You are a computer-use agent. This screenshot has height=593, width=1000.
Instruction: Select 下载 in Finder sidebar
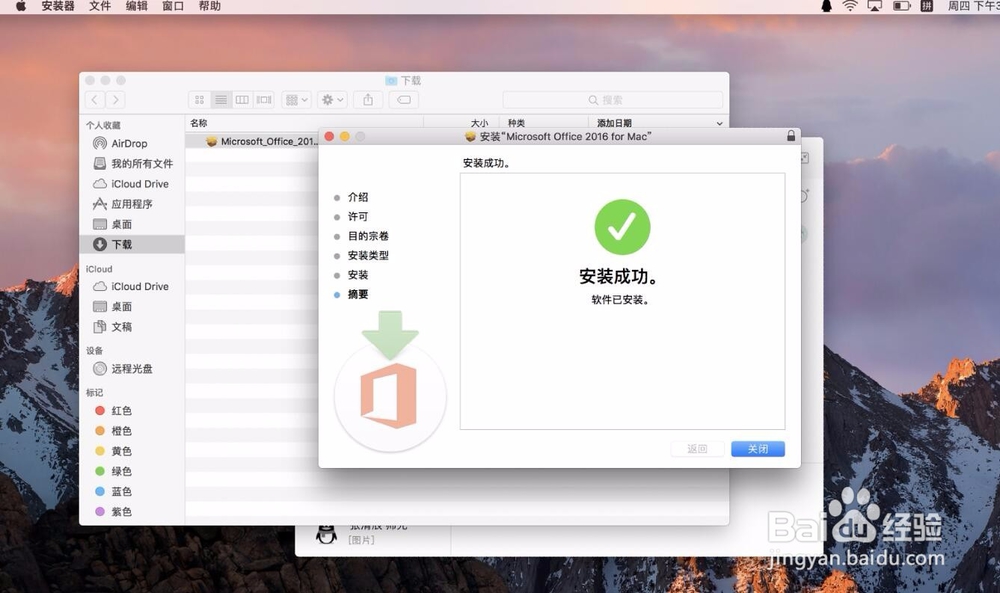[132, 244]
